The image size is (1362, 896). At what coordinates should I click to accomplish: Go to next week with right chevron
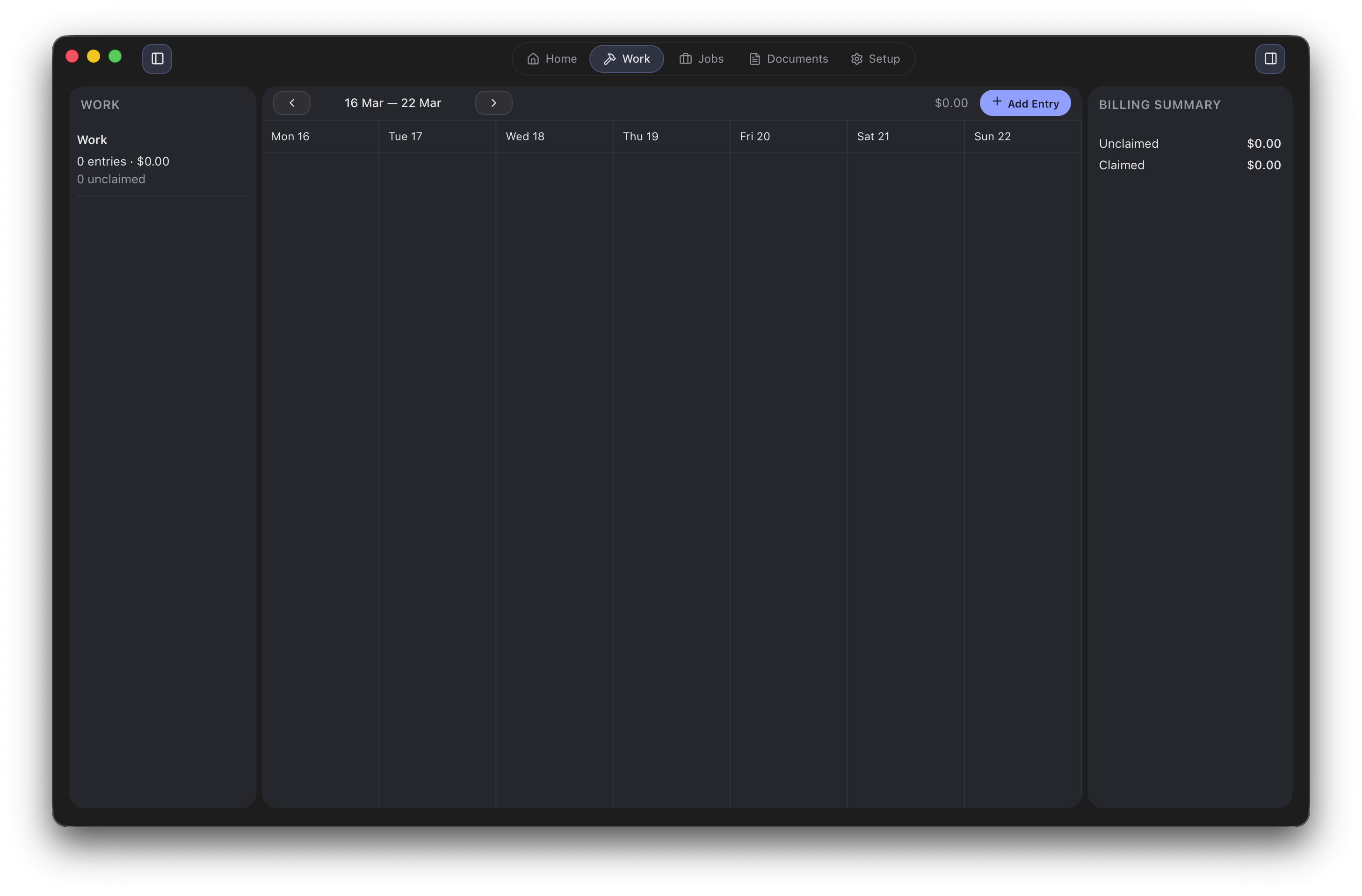coord(493,103)
